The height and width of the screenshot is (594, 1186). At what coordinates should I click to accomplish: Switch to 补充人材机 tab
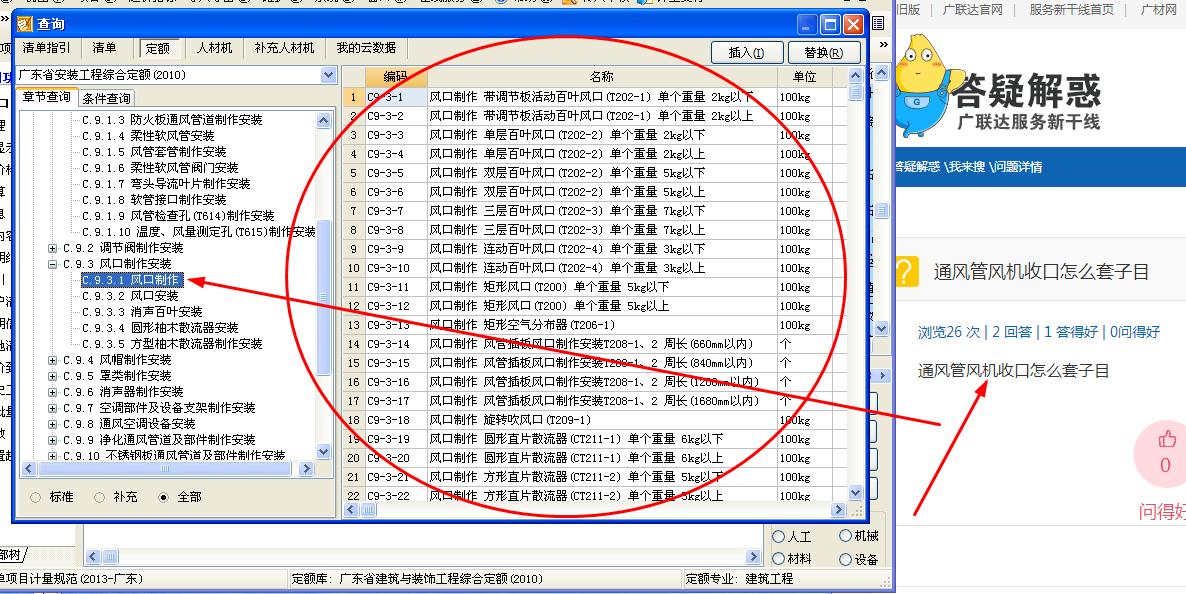(x=284, y=48)
